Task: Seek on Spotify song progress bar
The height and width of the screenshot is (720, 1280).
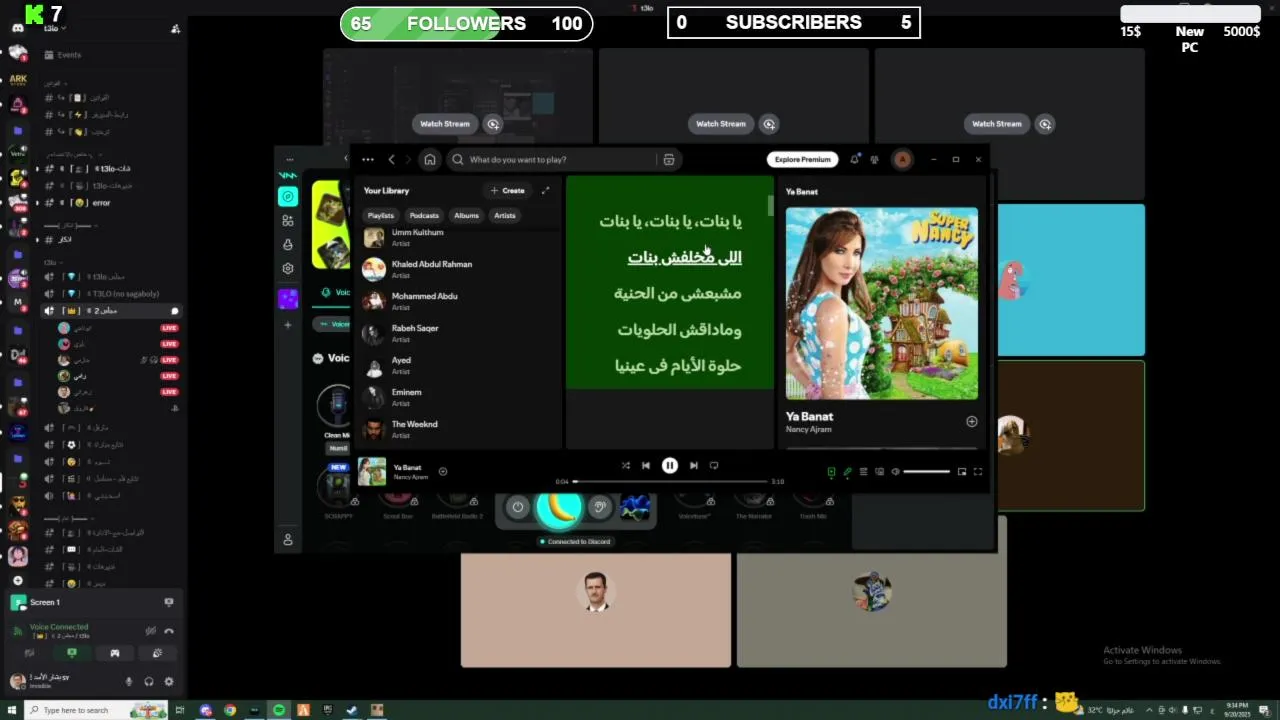Action: [670, 481]
